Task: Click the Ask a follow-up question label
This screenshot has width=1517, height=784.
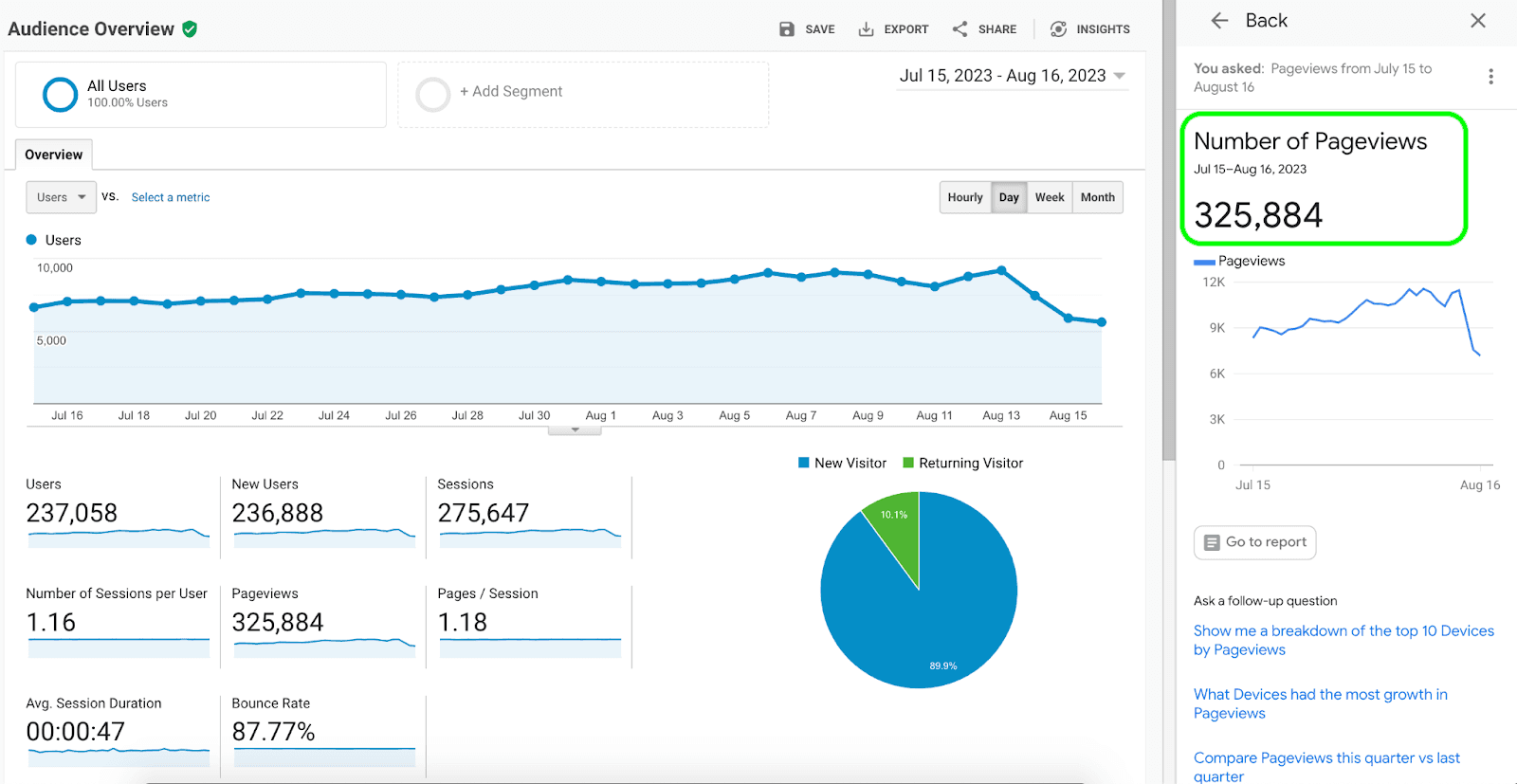Action: pos(1266,601)
